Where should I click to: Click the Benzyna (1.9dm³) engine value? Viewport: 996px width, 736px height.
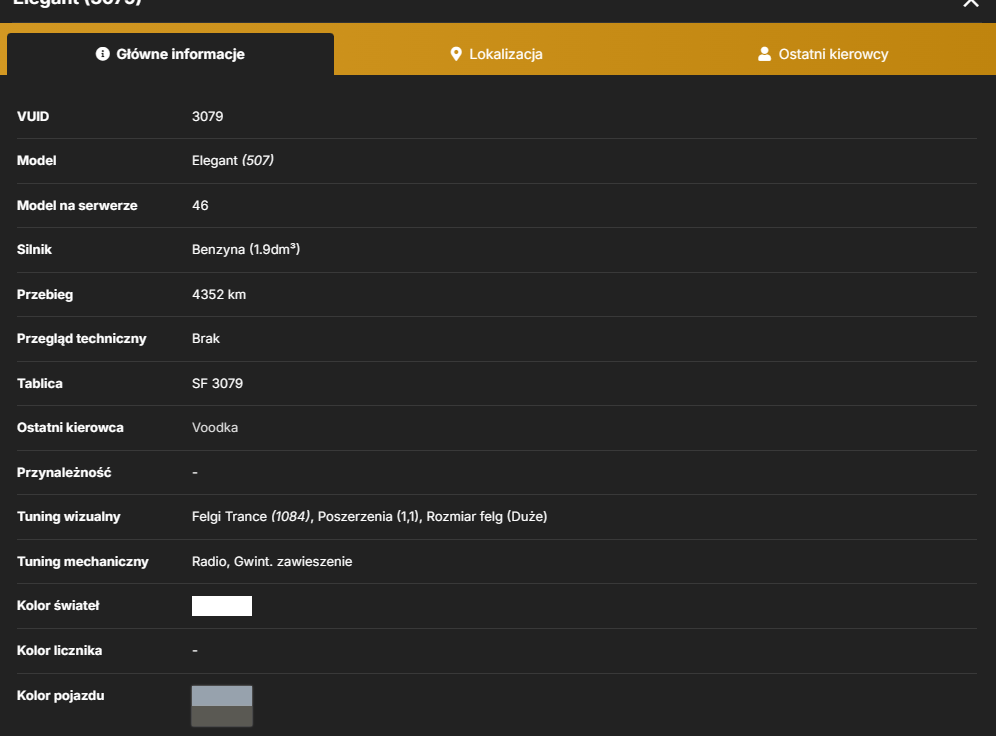(x=246, y=250)
